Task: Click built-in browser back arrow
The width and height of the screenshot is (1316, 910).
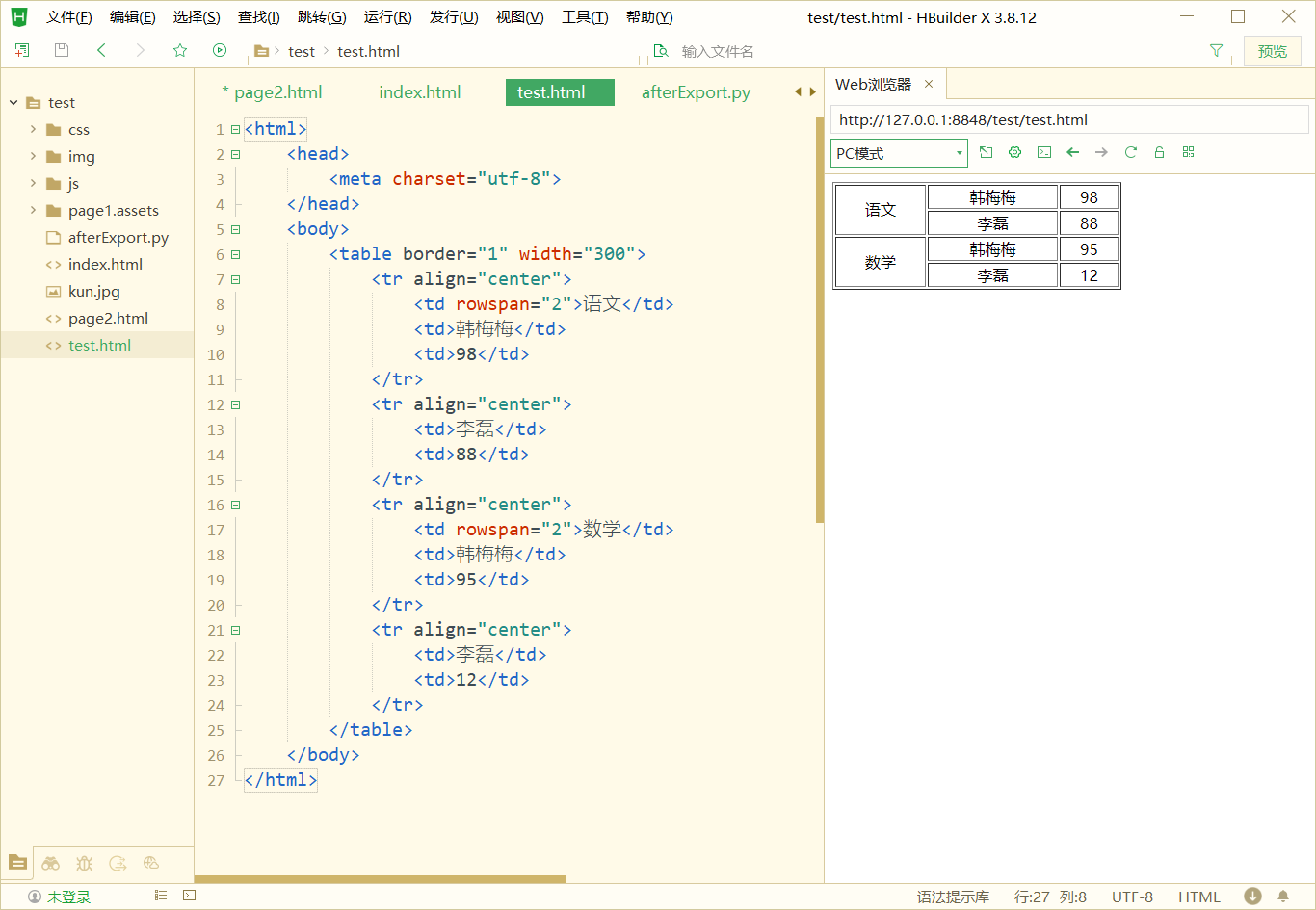Action: [x=1072, y=152]
